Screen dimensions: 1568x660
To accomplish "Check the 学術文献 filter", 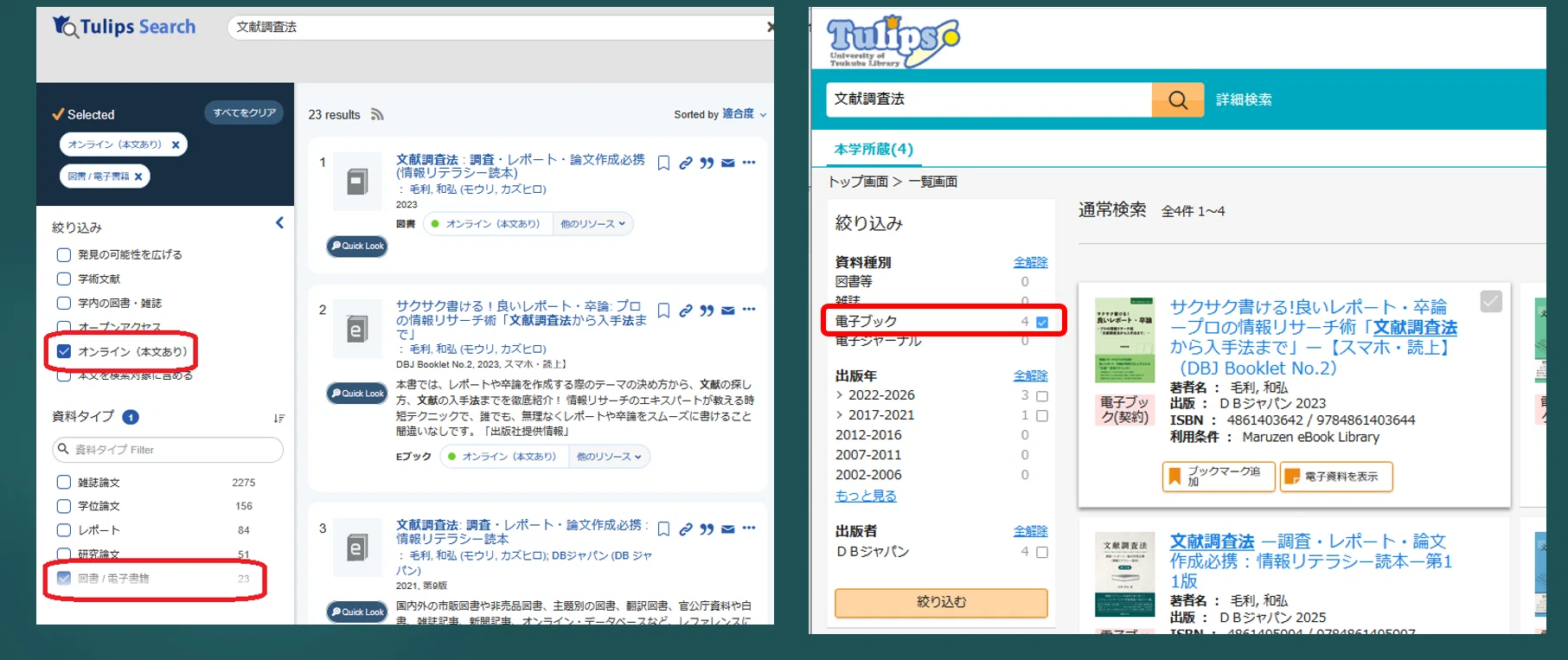I will click(x=63, y=279).
